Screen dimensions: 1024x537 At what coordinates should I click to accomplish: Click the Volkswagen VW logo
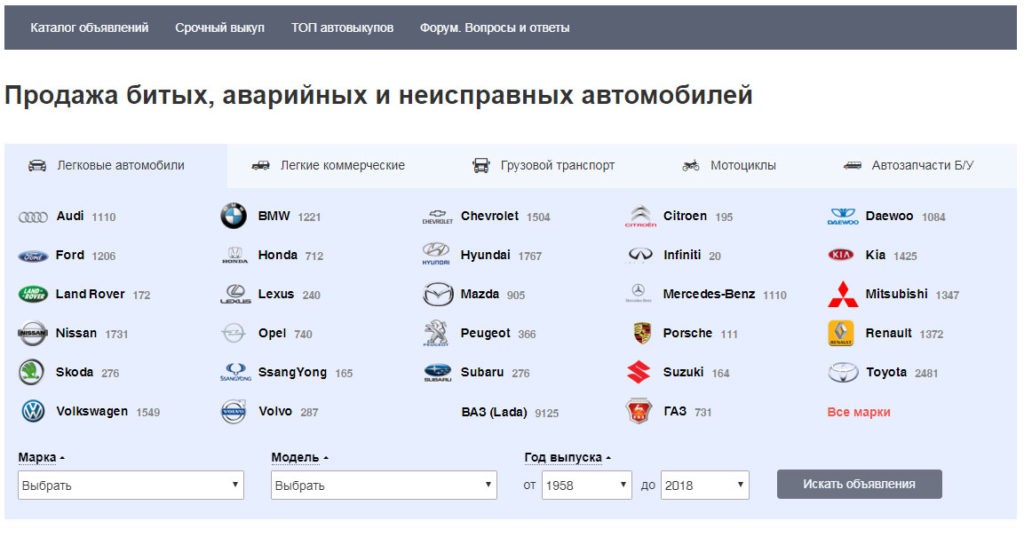click(33, 412)
